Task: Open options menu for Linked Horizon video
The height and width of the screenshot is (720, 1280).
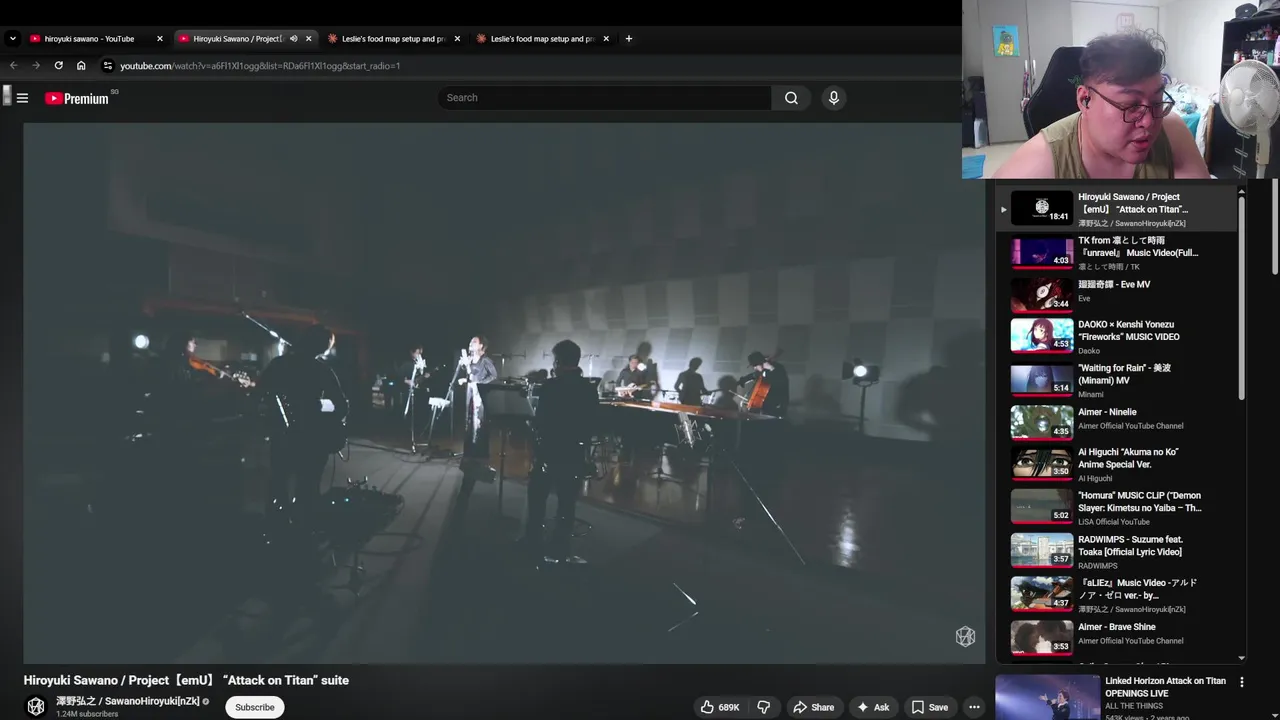Action: 1242,682
